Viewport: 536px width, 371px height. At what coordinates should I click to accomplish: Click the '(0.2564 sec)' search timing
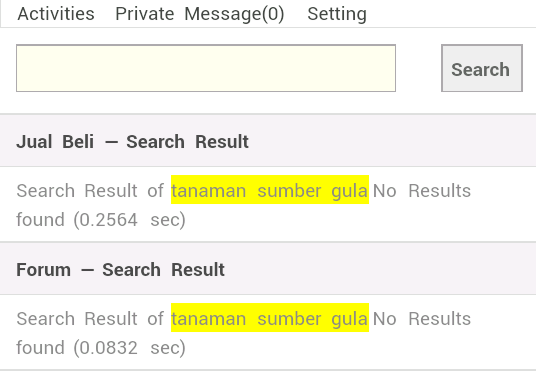(130, 220)
